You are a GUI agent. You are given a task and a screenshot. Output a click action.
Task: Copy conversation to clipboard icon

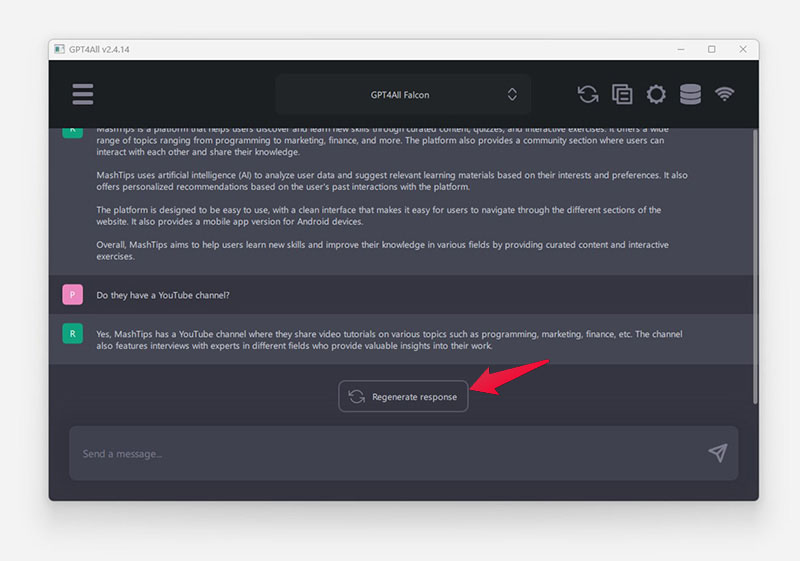click(x=622, y=94)
